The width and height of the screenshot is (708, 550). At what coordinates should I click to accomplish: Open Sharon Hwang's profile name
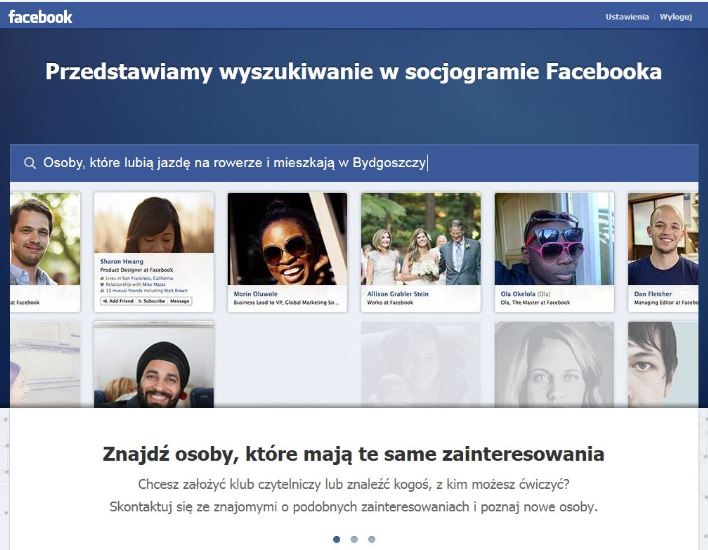pyautogui.click(x=122, y=261)
